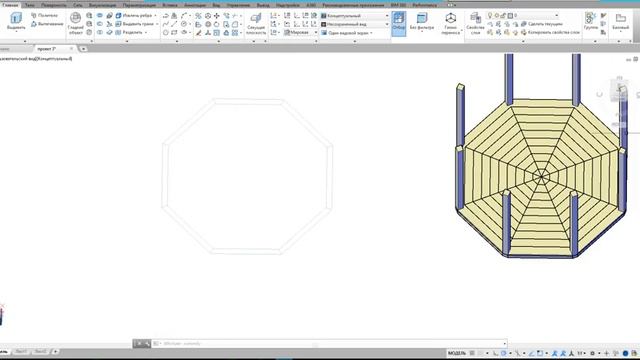
Task: Click Копировать свойства слоя (Match layer)
Action: pos(550,32)
